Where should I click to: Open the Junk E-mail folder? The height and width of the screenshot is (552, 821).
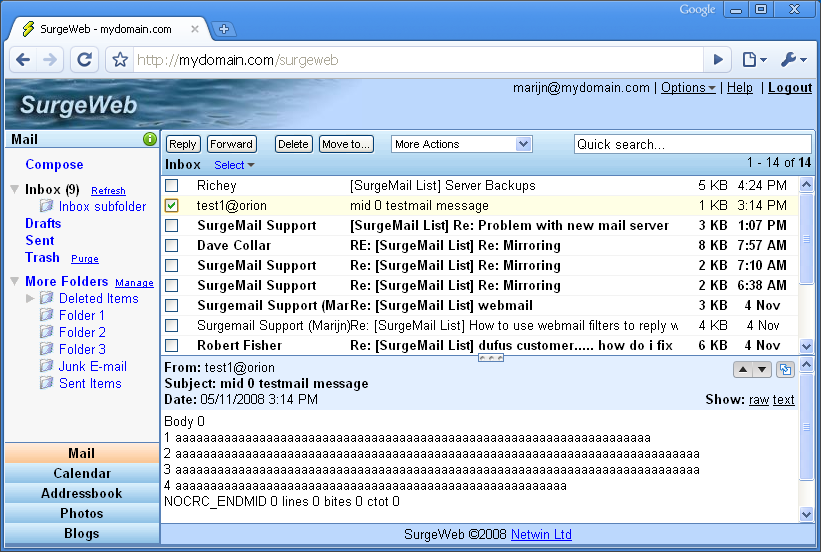(x=92, y=366)
